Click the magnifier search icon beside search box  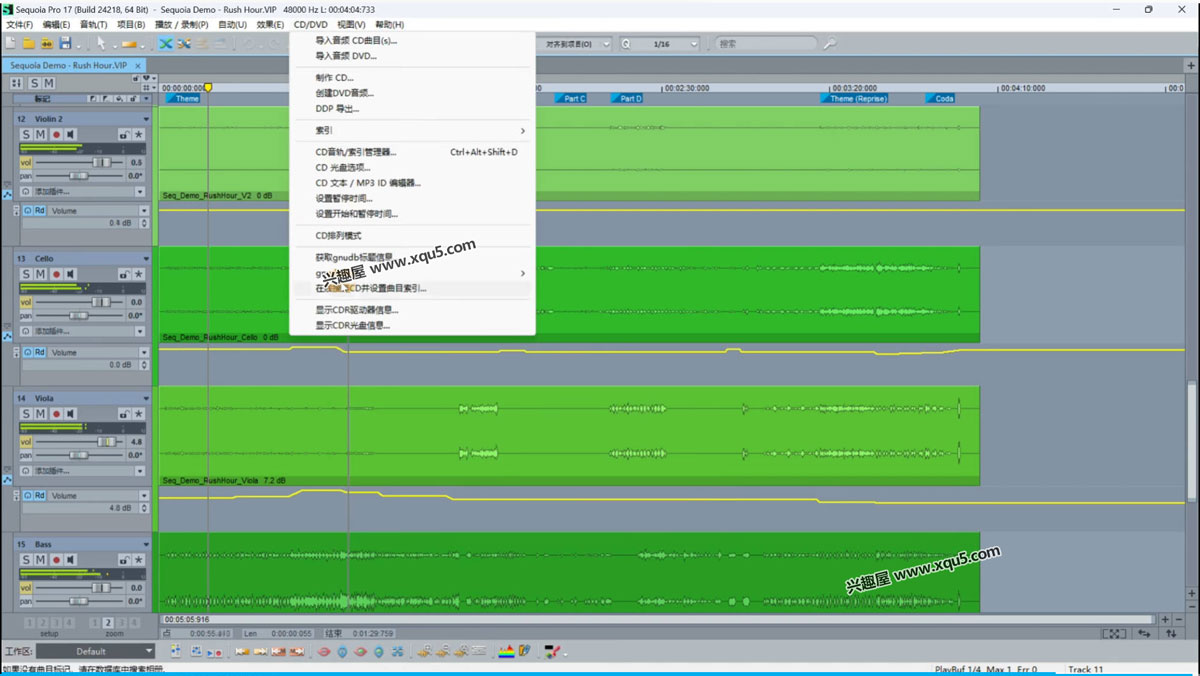click(x=829, y=44)
